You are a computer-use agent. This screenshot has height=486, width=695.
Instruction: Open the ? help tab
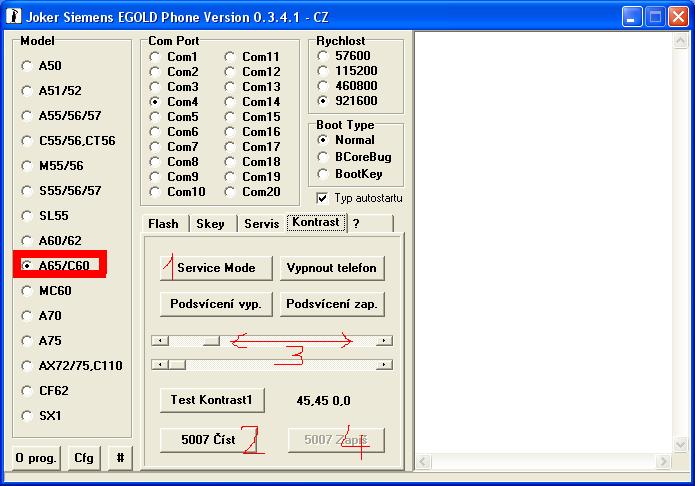371,224
